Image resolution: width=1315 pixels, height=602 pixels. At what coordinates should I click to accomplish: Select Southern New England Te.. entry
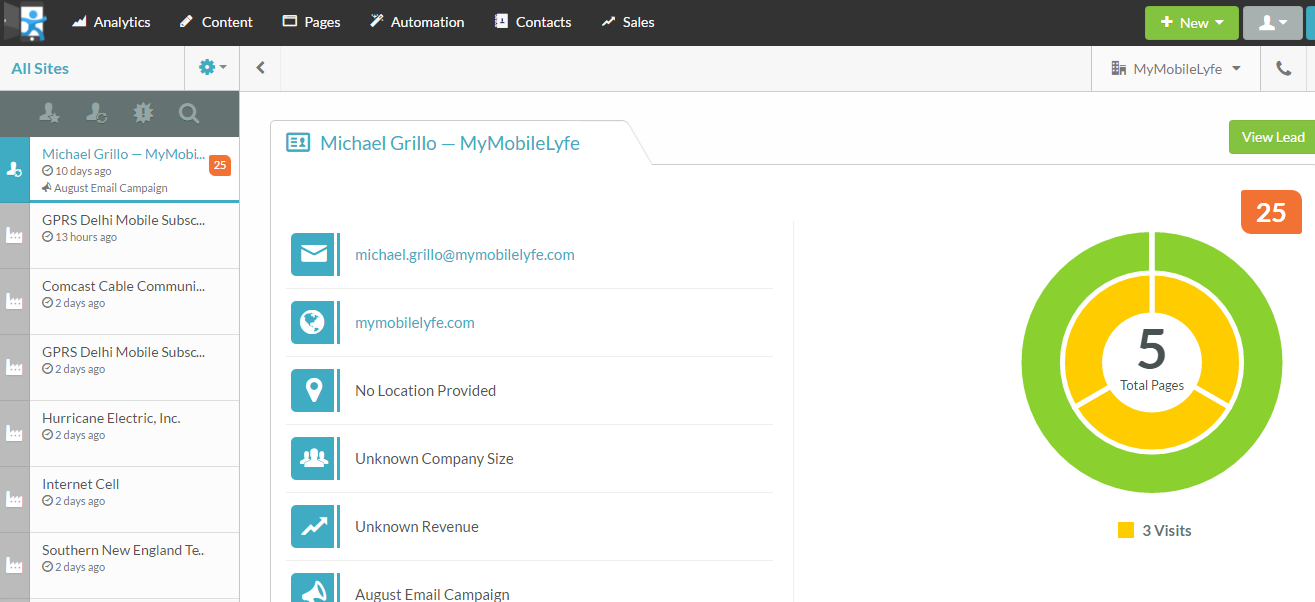click(134, 566)
